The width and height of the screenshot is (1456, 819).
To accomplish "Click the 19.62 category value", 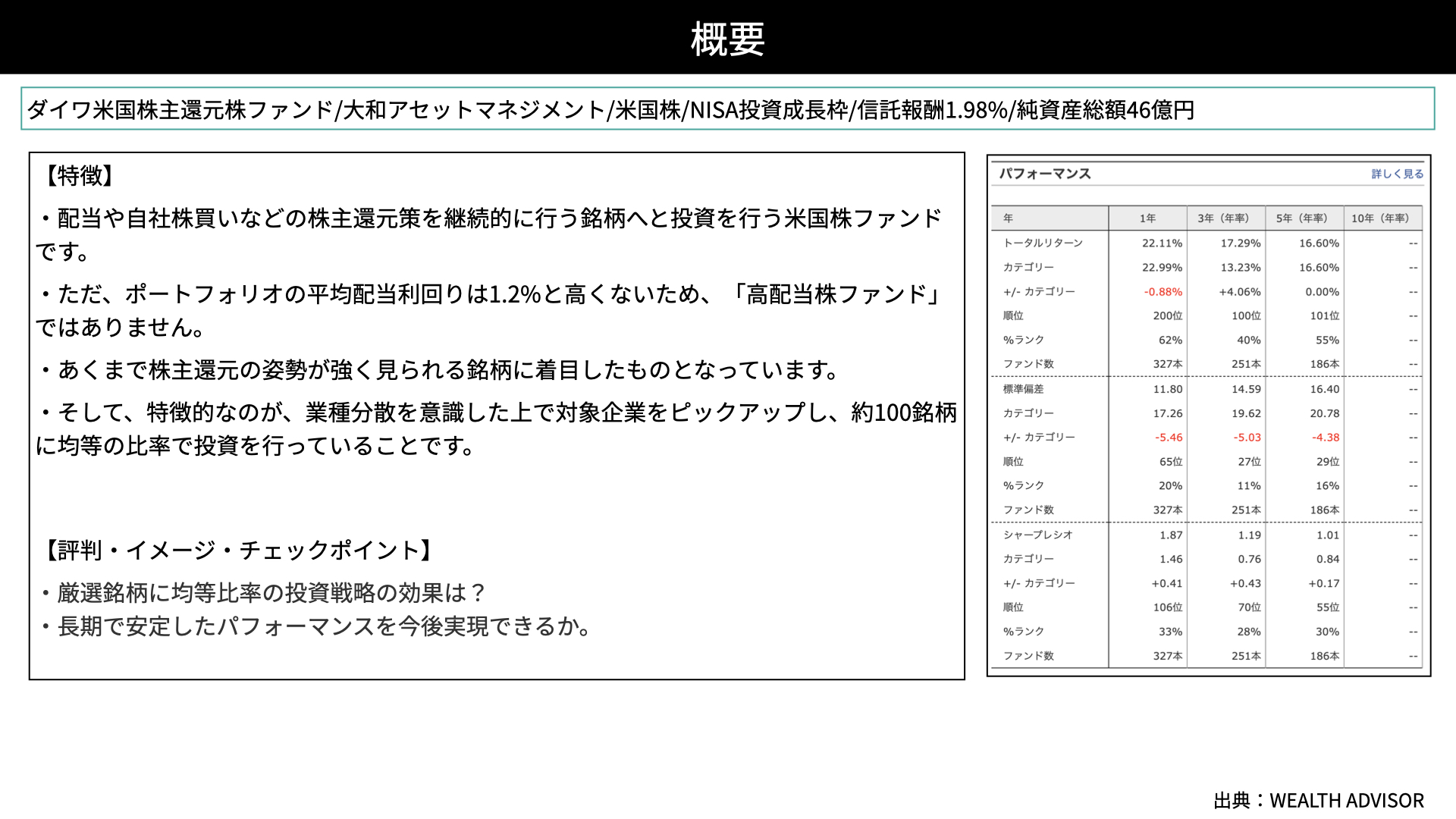I will click(x=1247, y=413).
